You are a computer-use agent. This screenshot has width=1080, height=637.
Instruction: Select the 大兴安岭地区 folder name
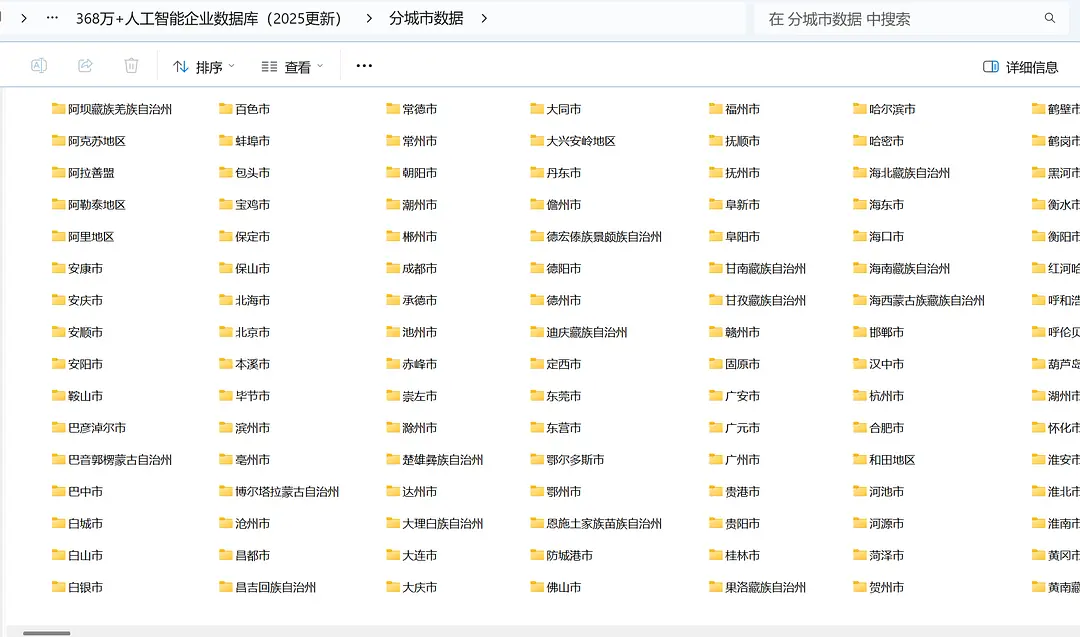[x=581, y=141]
